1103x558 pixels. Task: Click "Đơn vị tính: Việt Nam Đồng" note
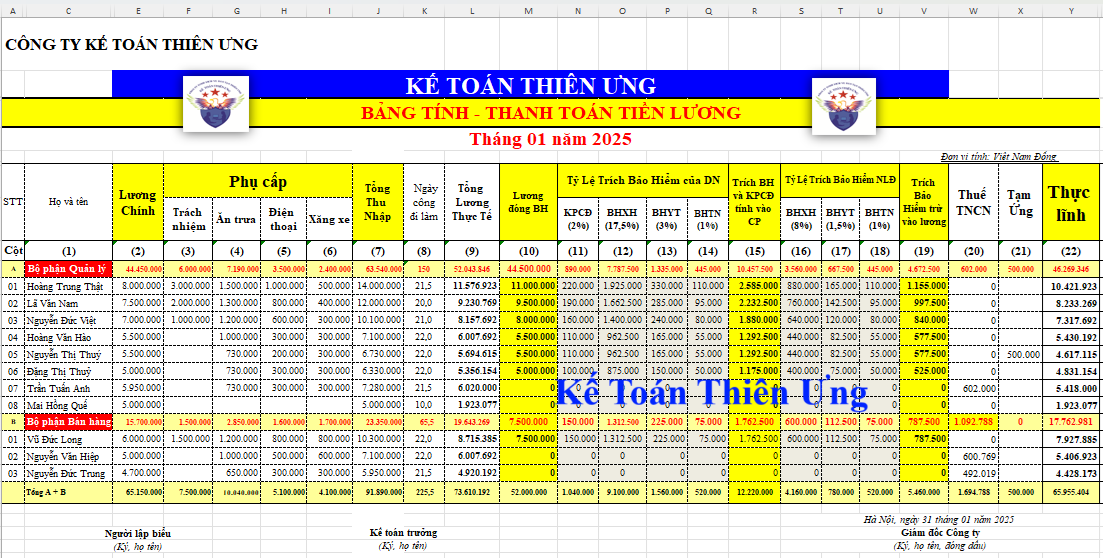(x=998, y=157)
